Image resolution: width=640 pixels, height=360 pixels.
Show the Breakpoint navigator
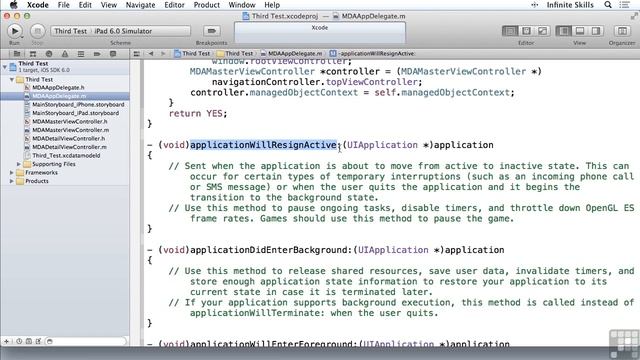point(97,54)
